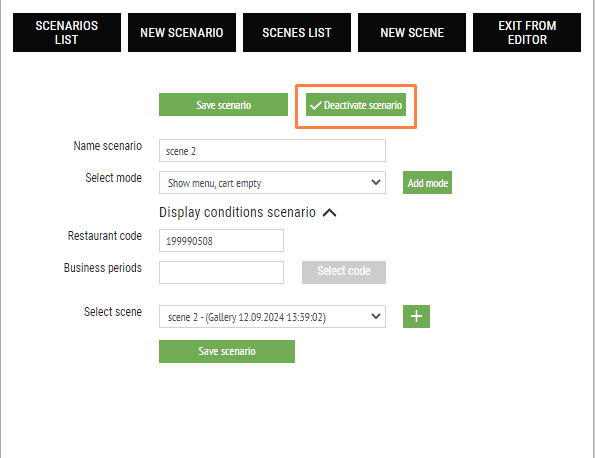Open the Select scene dropdown
This screenshot has width=595, height=458.
click(x=272, y=316)
